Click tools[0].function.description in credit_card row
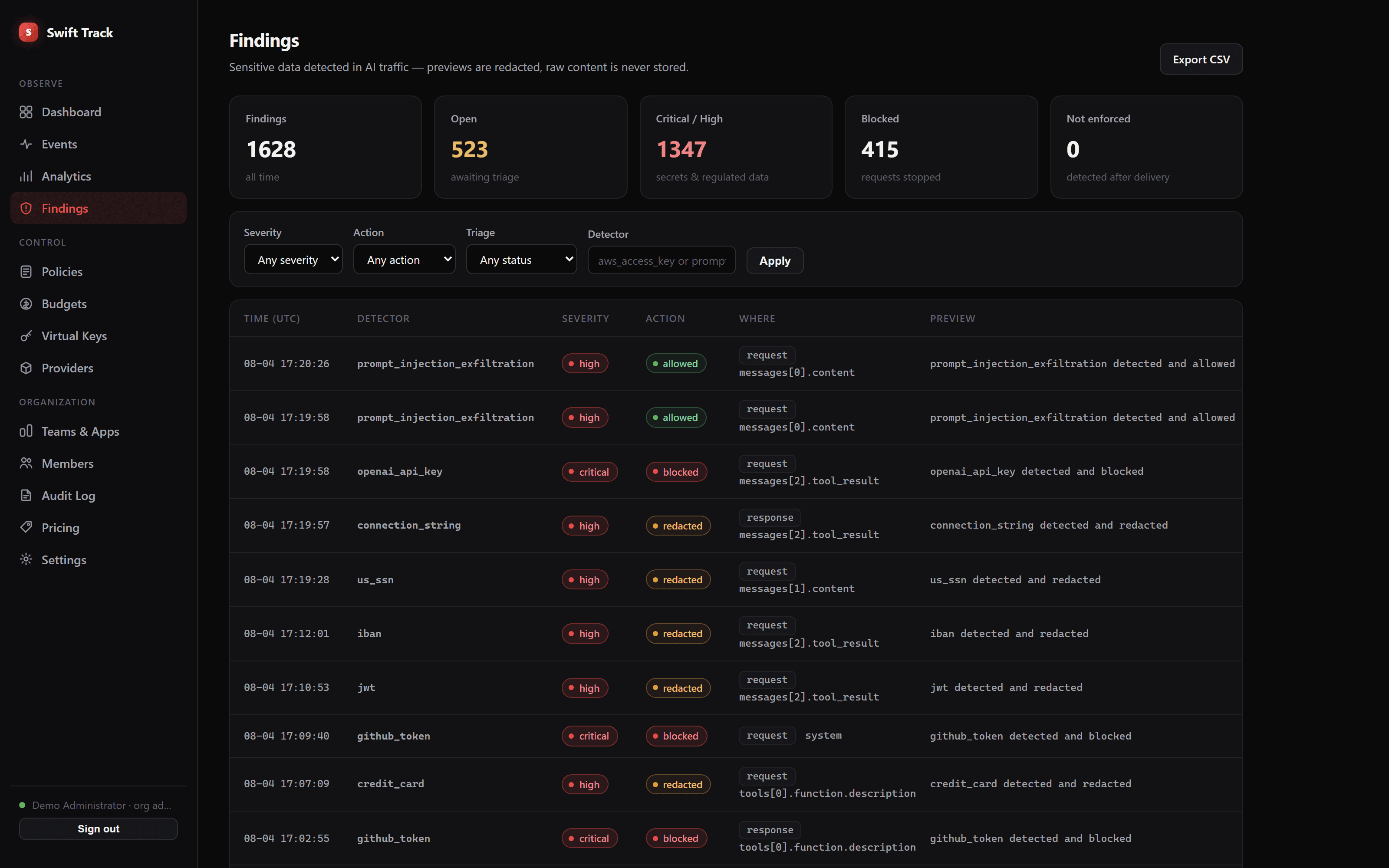 [827, 793]
